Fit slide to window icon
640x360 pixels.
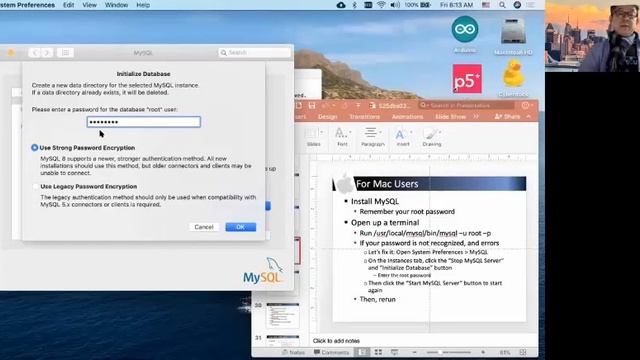(x=523, y=352)
